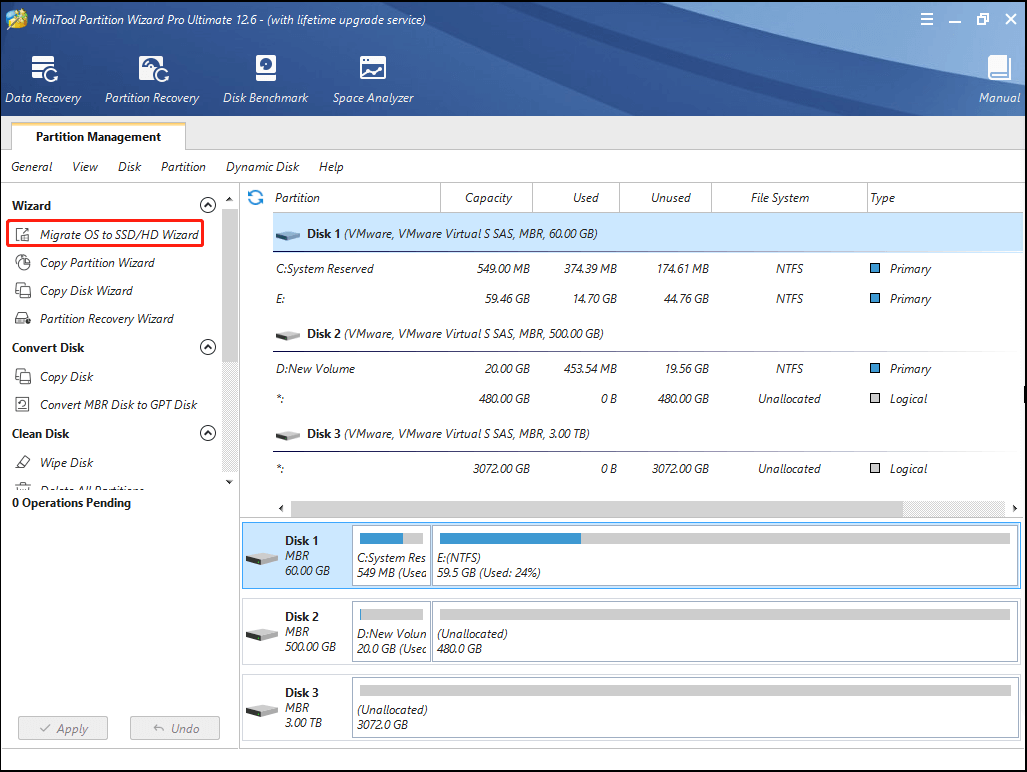The width and height of the screenshot is (1027, 772).
Task: Click Primary color square in E: row
Action: point(874,298)
